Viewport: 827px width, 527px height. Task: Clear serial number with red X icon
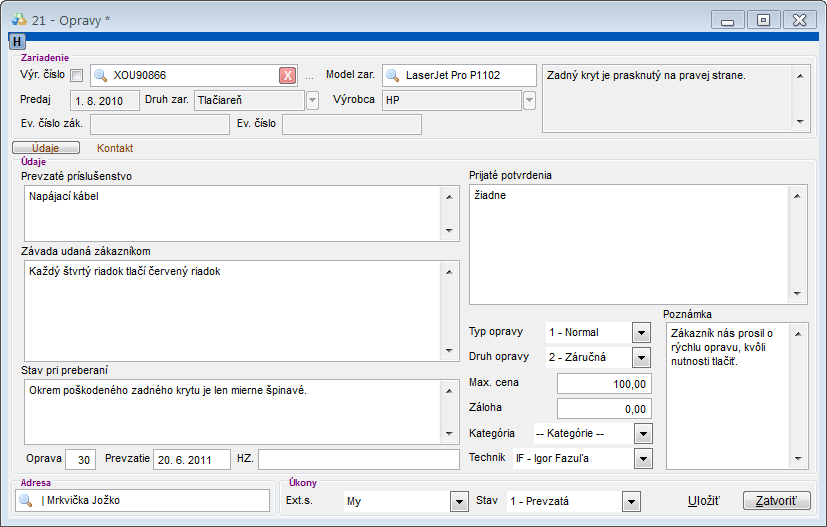287,75
